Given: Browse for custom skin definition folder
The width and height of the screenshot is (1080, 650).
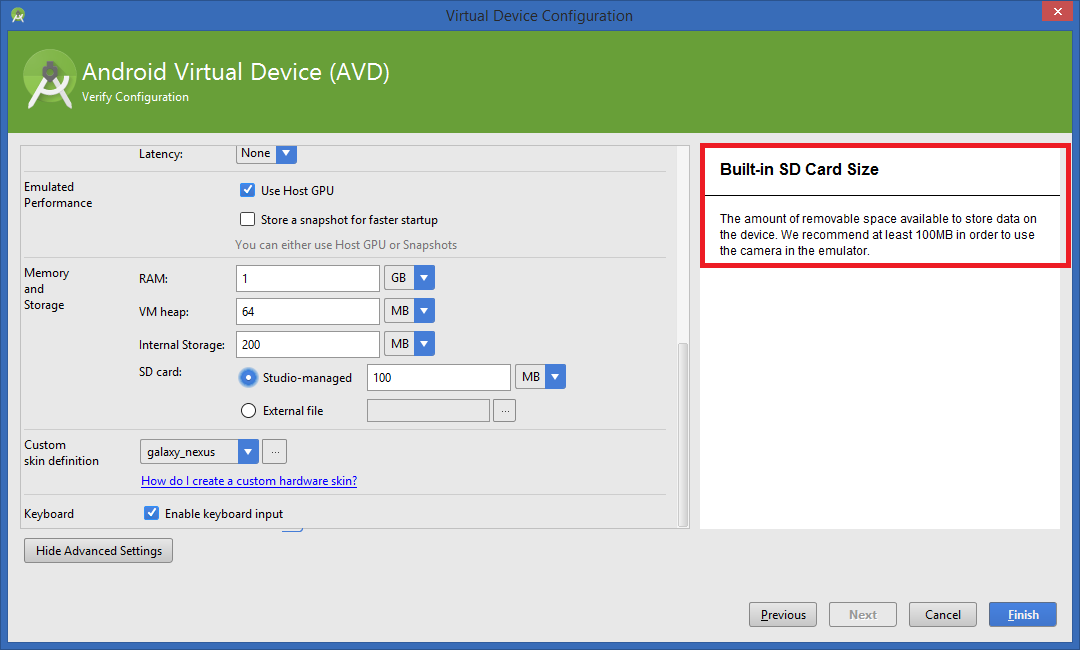Looking at the screenshot, I should tap(275, 452).
